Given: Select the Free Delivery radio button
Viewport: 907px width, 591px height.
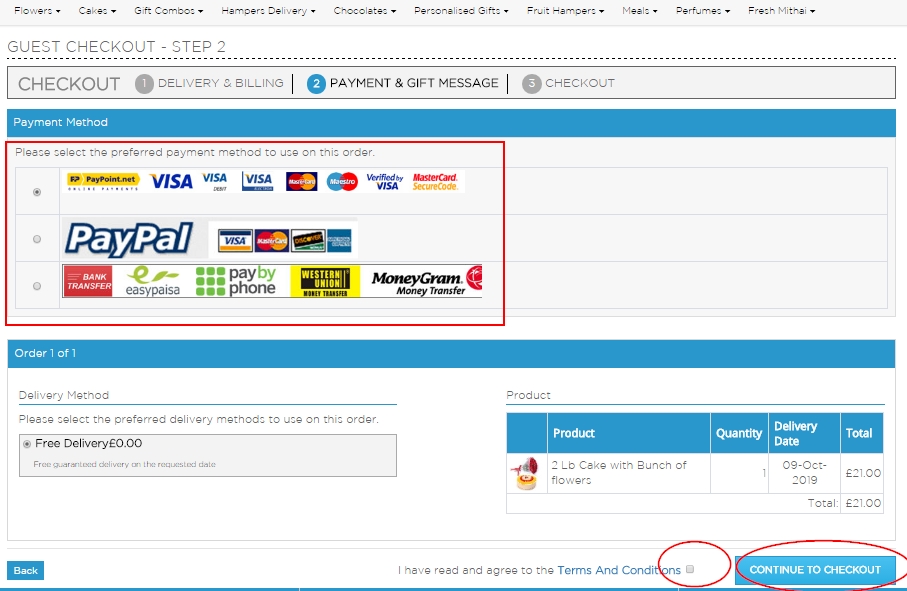Looking at the screenshot, I should tap(27, 444).
